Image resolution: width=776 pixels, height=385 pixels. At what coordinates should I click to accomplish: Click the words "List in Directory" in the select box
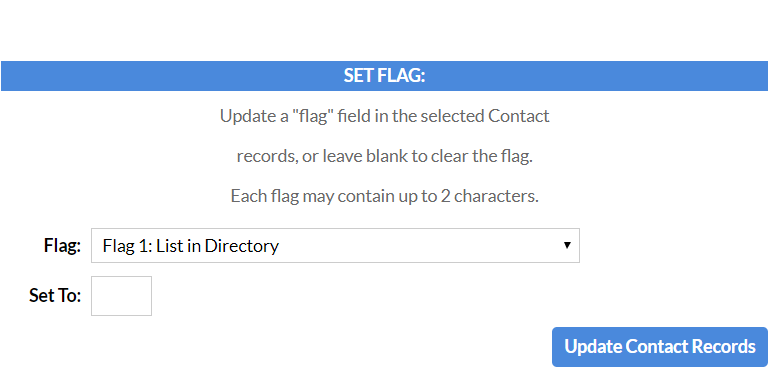coord(218,246)
